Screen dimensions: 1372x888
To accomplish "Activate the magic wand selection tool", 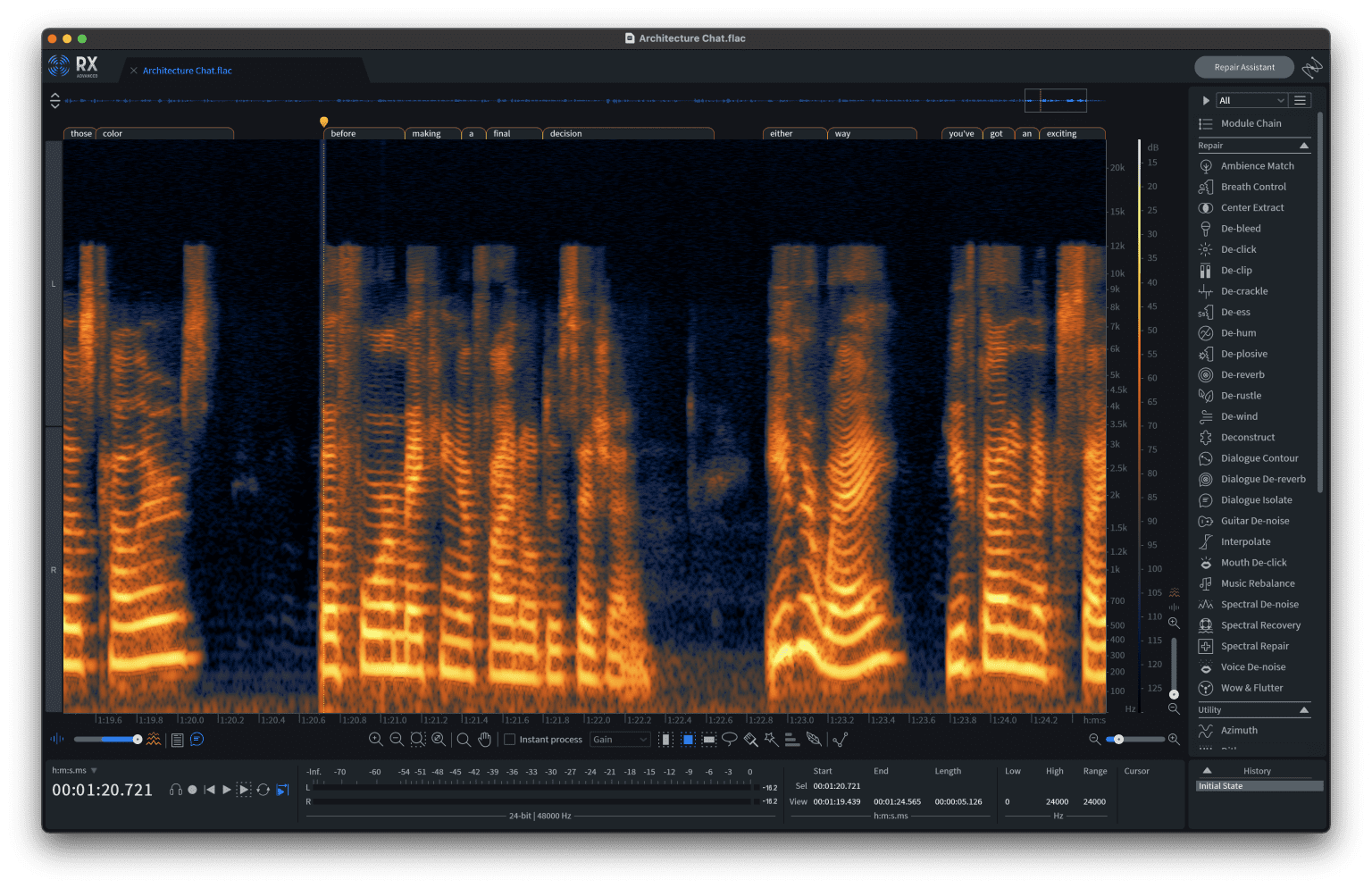I will 772,739.
